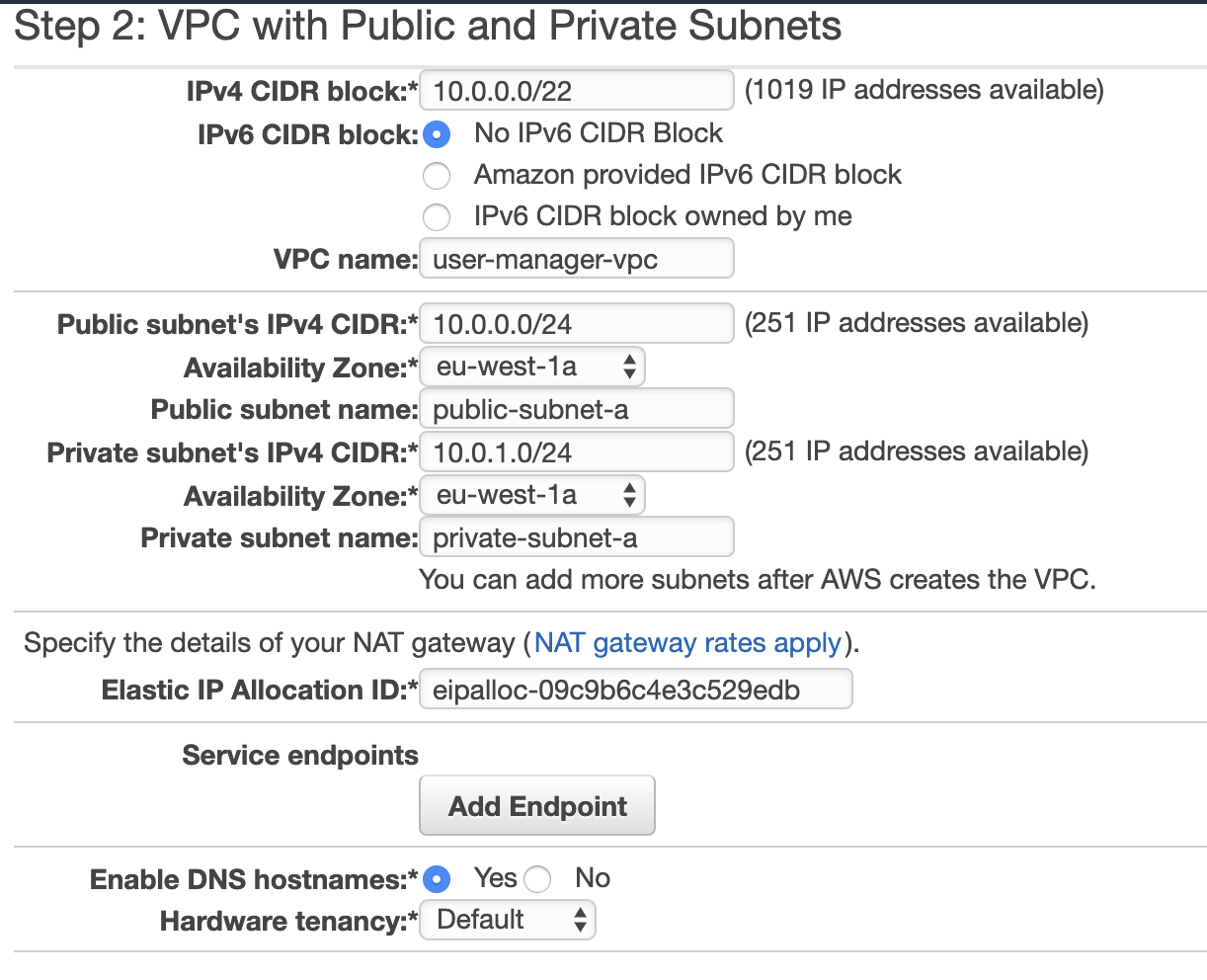Click the private subnet's IPv4 CIDR field
The height and width of the screenshot is (980, 1207).
[577, 452]
